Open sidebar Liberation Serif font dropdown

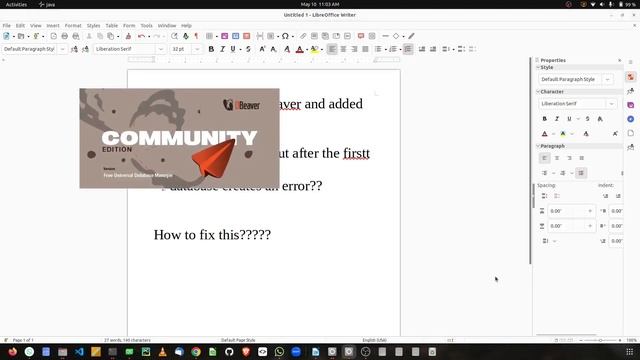611,104
